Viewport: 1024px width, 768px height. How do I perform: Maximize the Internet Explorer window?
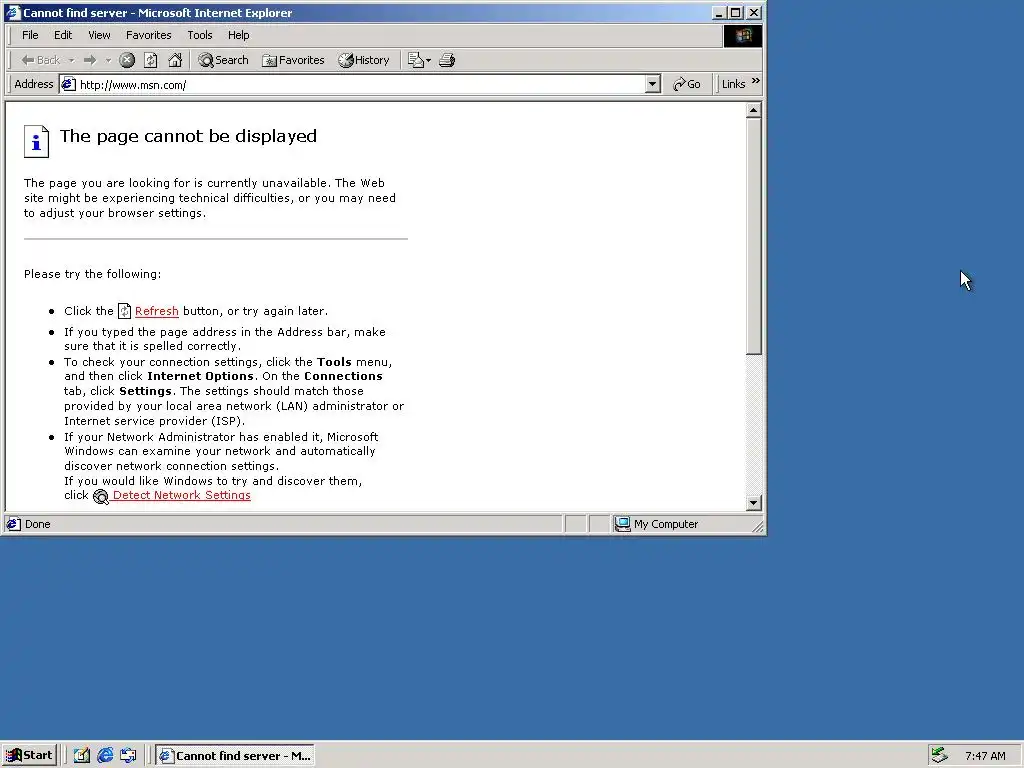click(735, 12)
